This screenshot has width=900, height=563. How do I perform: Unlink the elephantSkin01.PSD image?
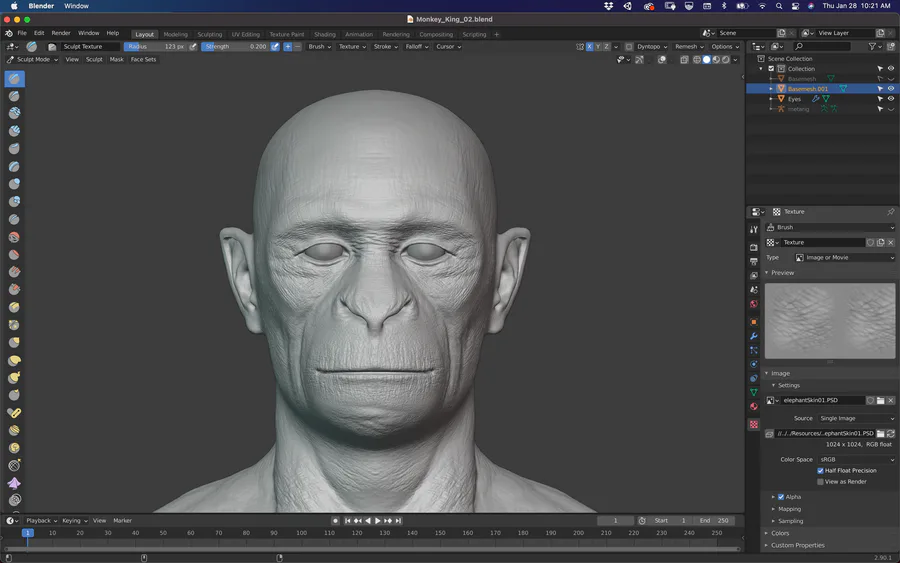tap(891, 400)
